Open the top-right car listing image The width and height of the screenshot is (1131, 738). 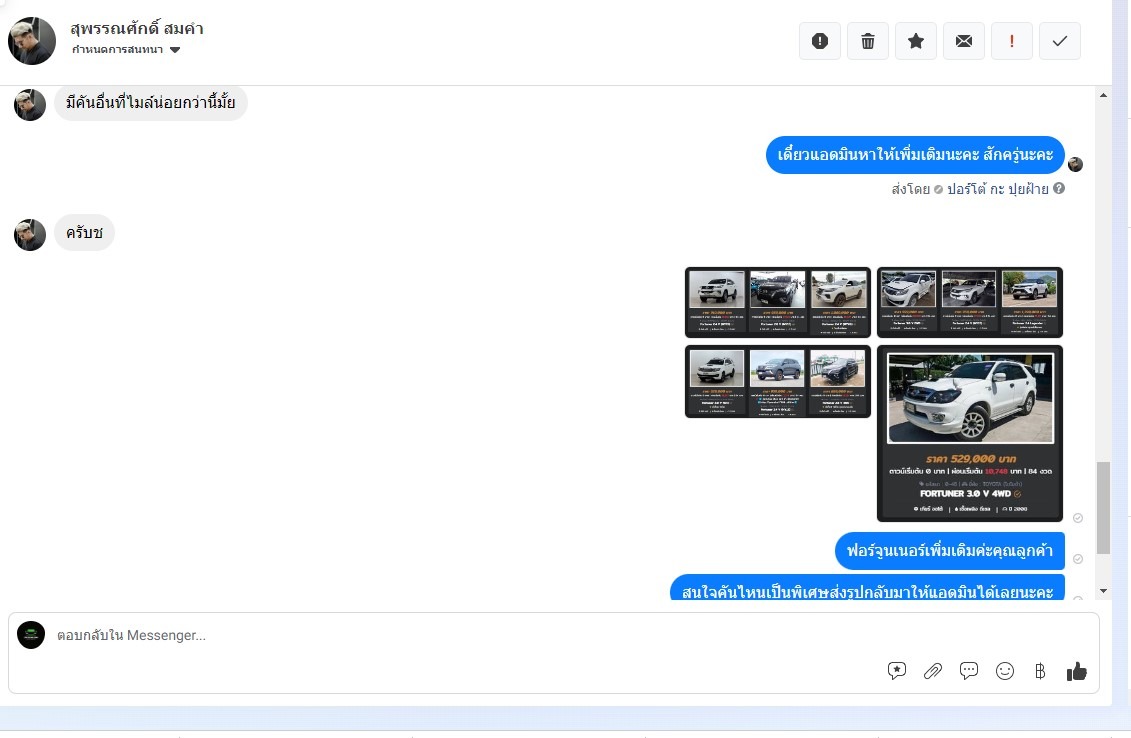pyautogui.click(x=969, y=302)
